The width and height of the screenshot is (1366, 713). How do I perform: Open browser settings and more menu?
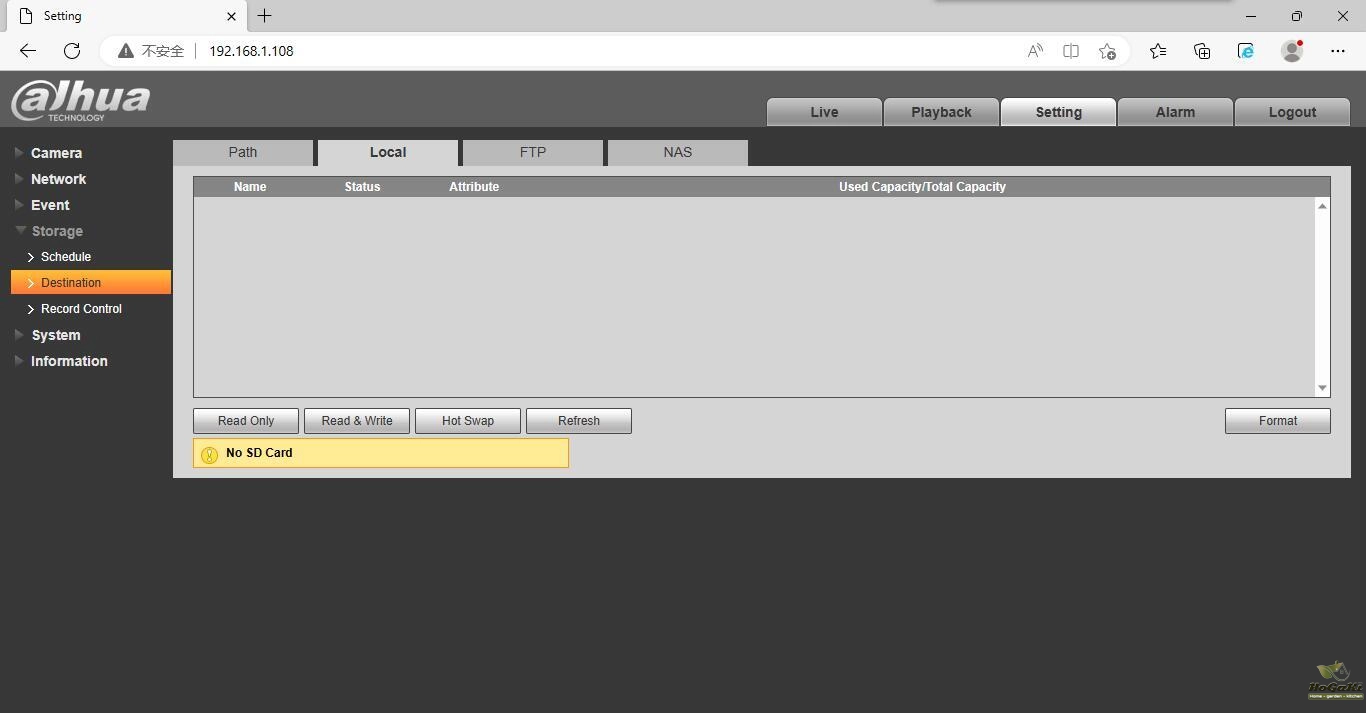1338,51
